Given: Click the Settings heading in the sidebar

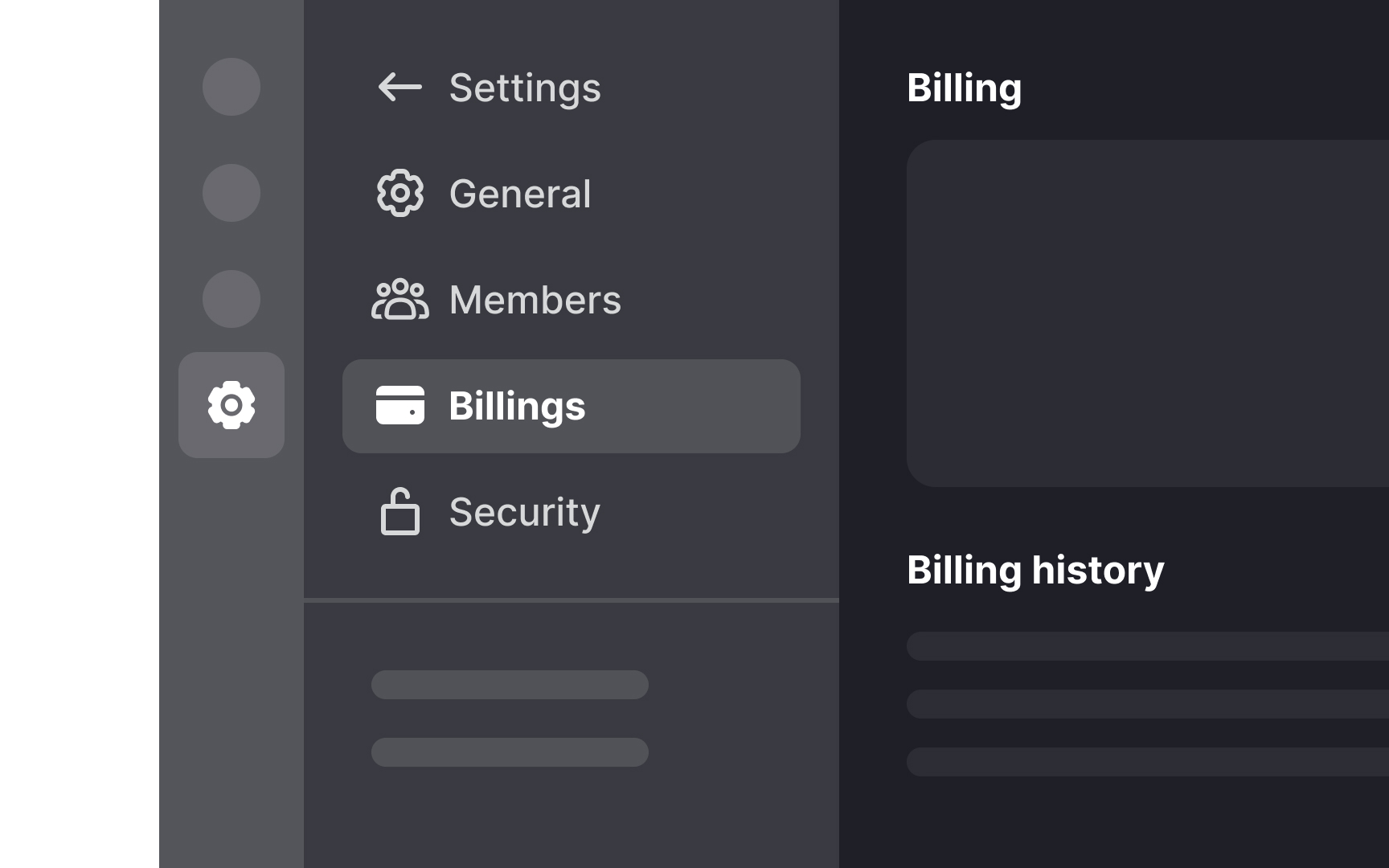Looking at the screenshot, I should 525,88.
